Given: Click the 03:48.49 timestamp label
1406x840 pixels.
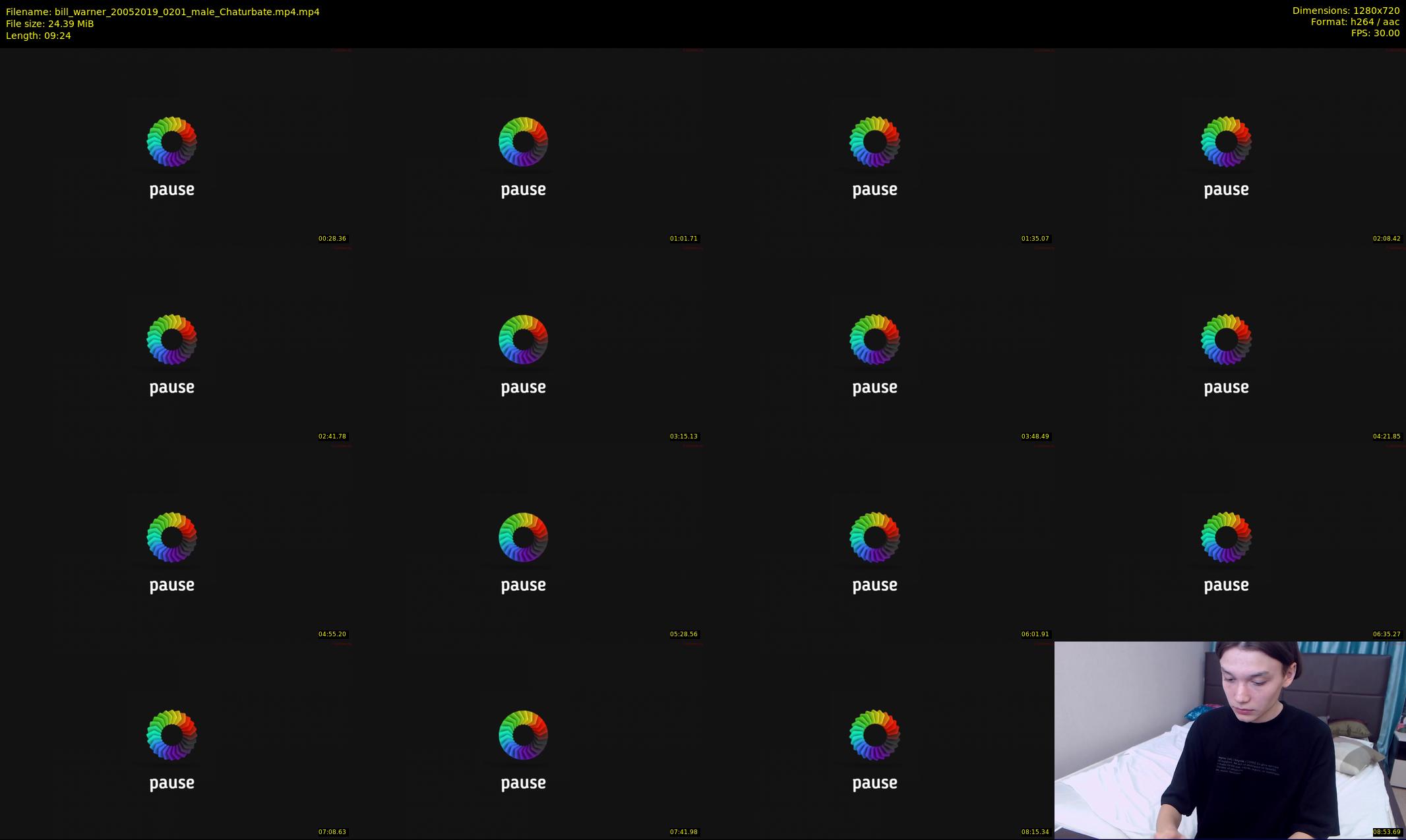Looking at the screenshot, I should pos(1035,436).
